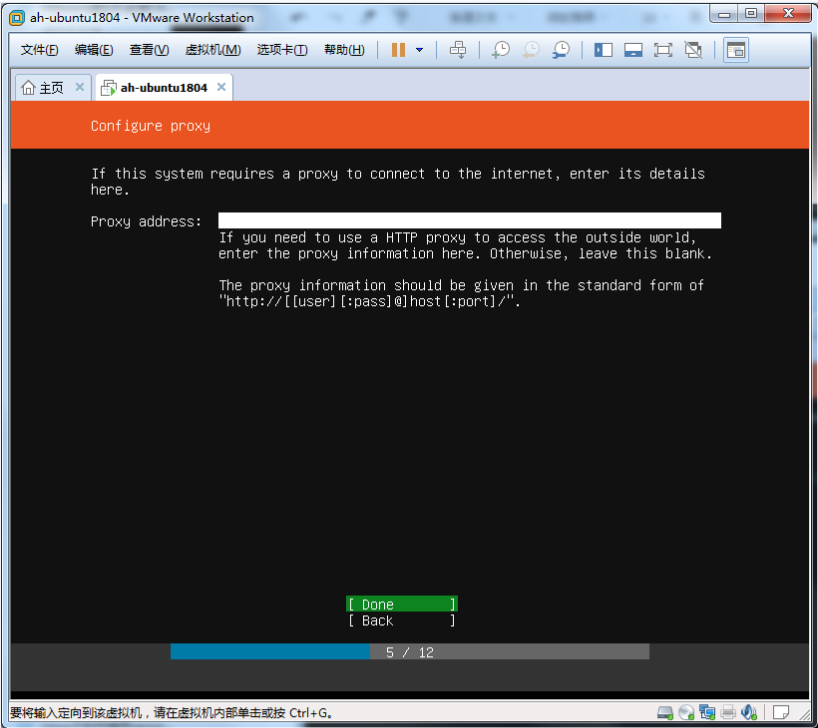Open the power options dropdown arrow
Viewport: 818px width, 728px height.
tap(419, 50)
